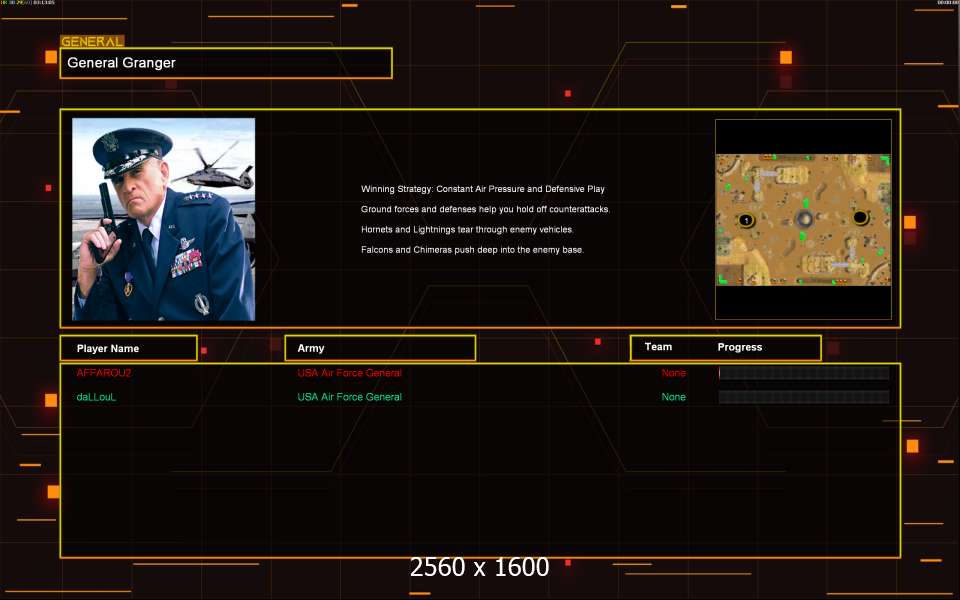Click the General Granger name field
960x600 pixels.
tap(226, 63)
